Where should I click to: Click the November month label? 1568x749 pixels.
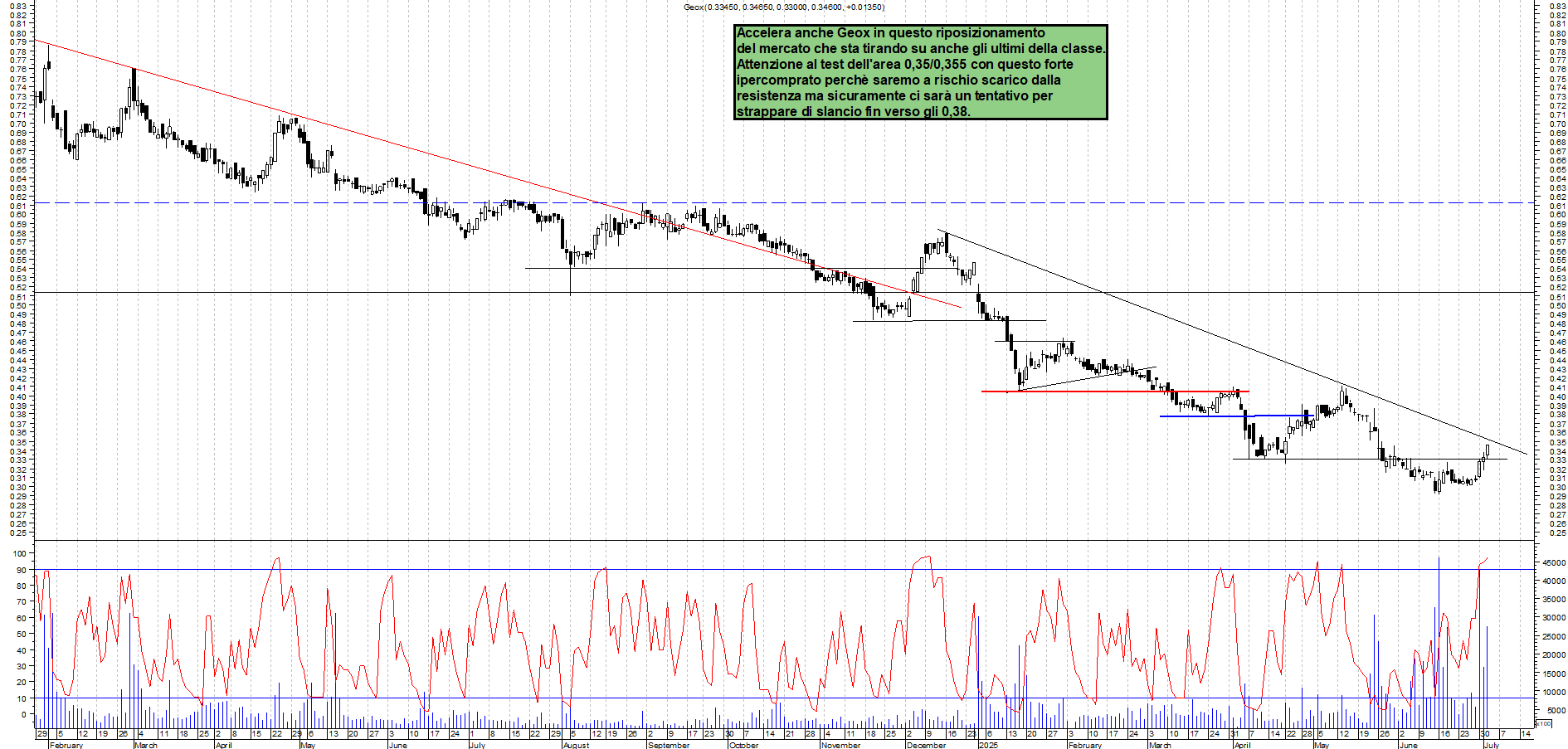[x=841, y=745]
